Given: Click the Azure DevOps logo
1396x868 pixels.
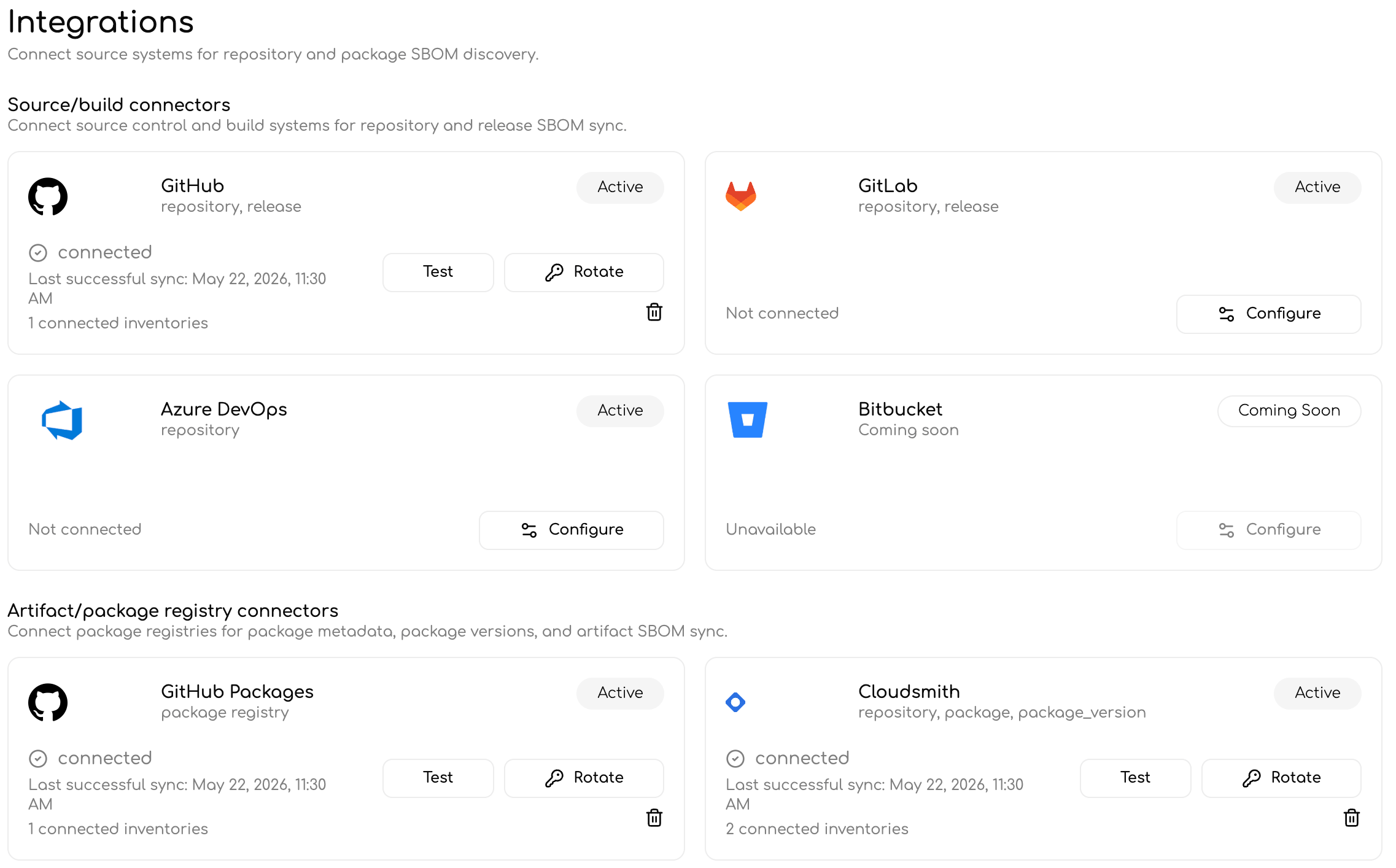Looking at the screenshot, I should coord(62,420).
